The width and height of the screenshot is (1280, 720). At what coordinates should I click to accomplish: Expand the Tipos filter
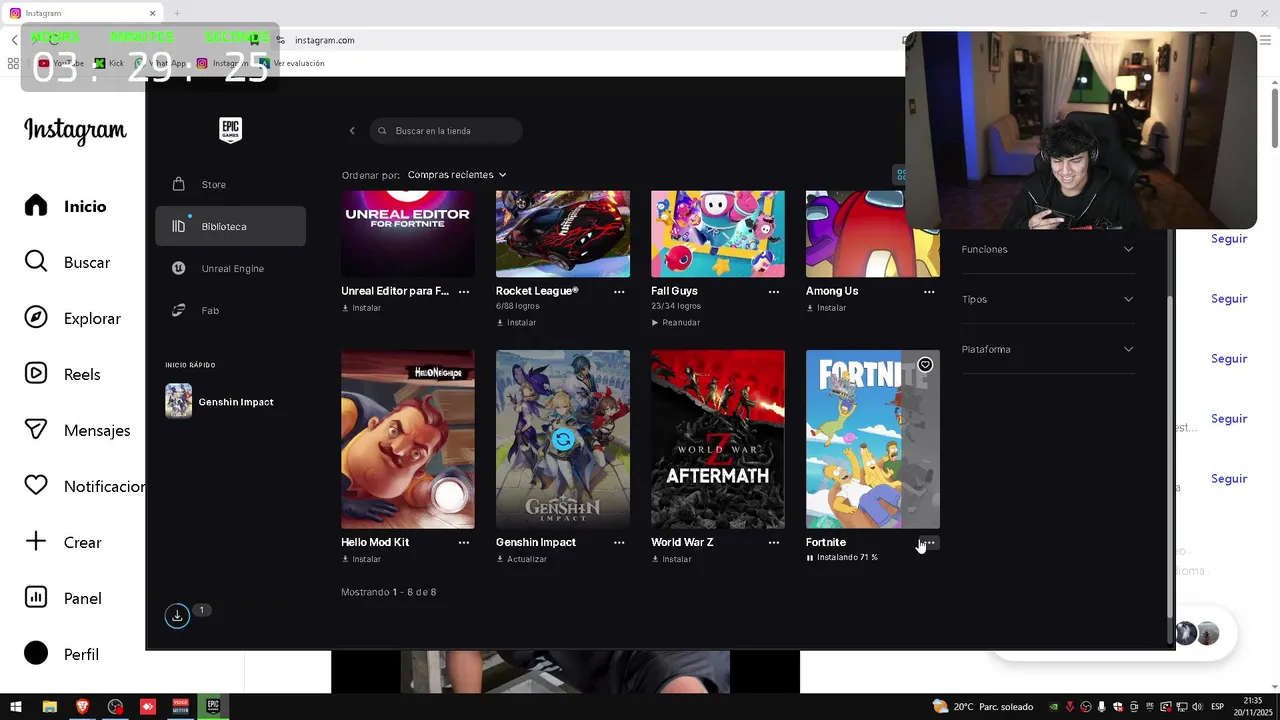tap(1048, 299)
